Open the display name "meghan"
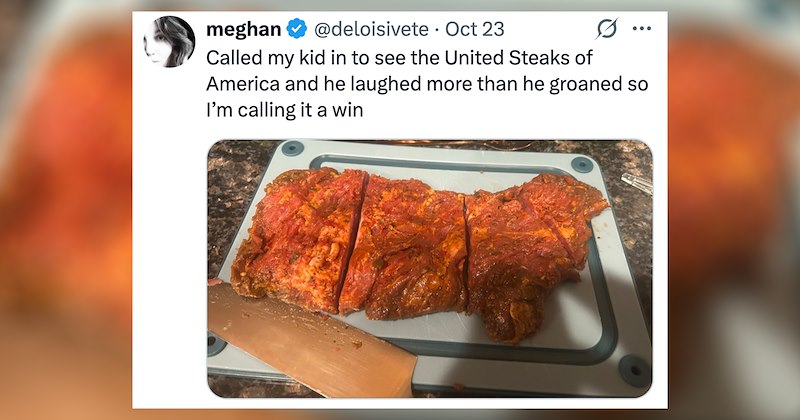Screen dimensions: 800x420 point(243,29)
